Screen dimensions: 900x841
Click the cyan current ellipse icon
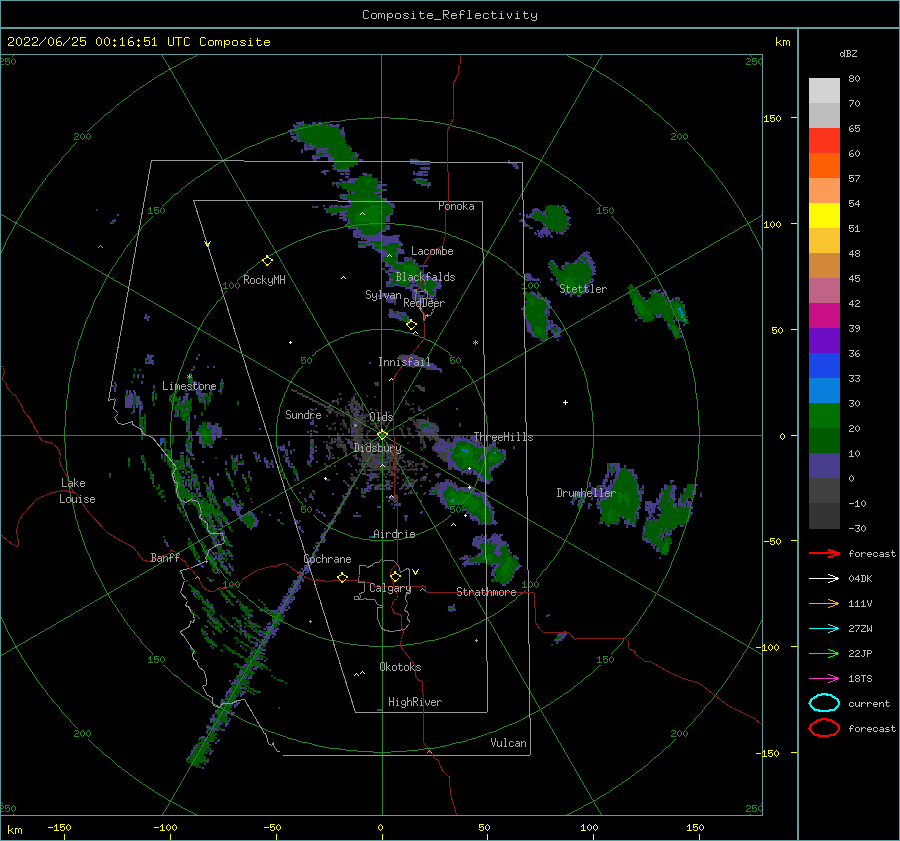pyautogui.click(x=824, y=703)
